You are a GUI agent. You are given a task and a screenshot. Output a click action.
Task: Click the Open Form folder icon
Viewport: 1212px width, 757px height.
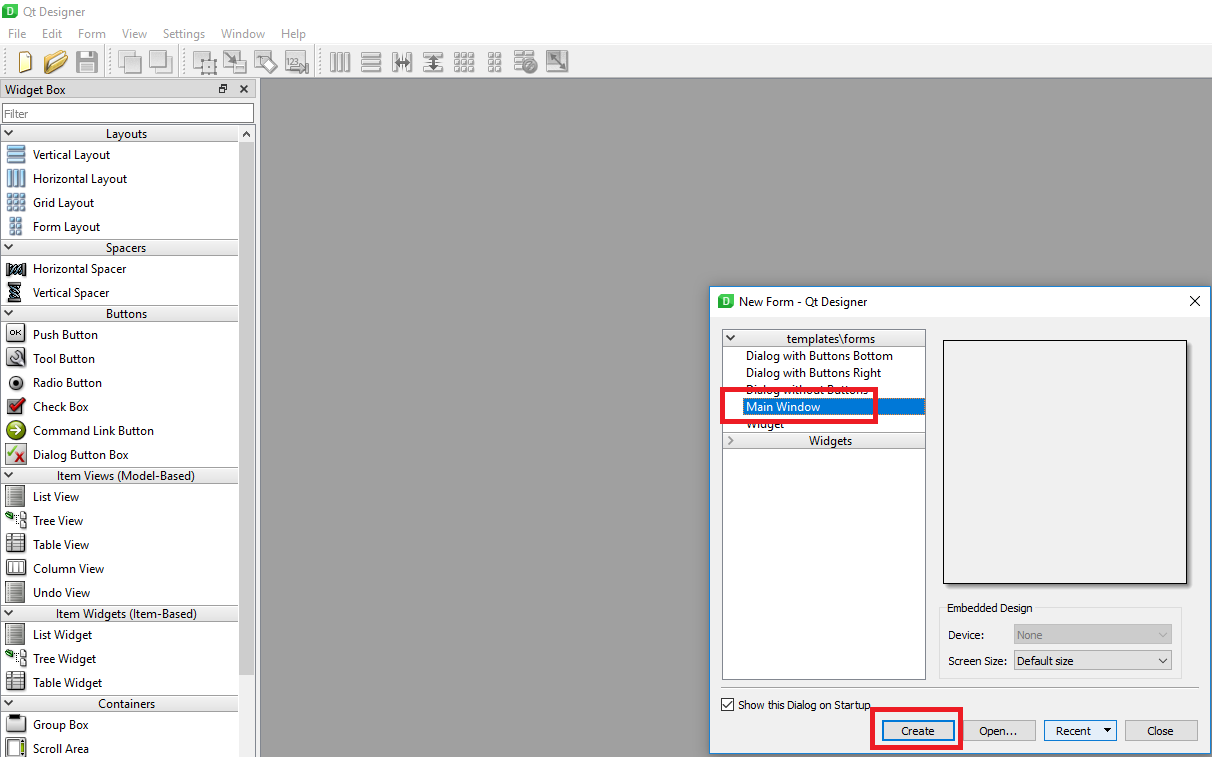56,62
